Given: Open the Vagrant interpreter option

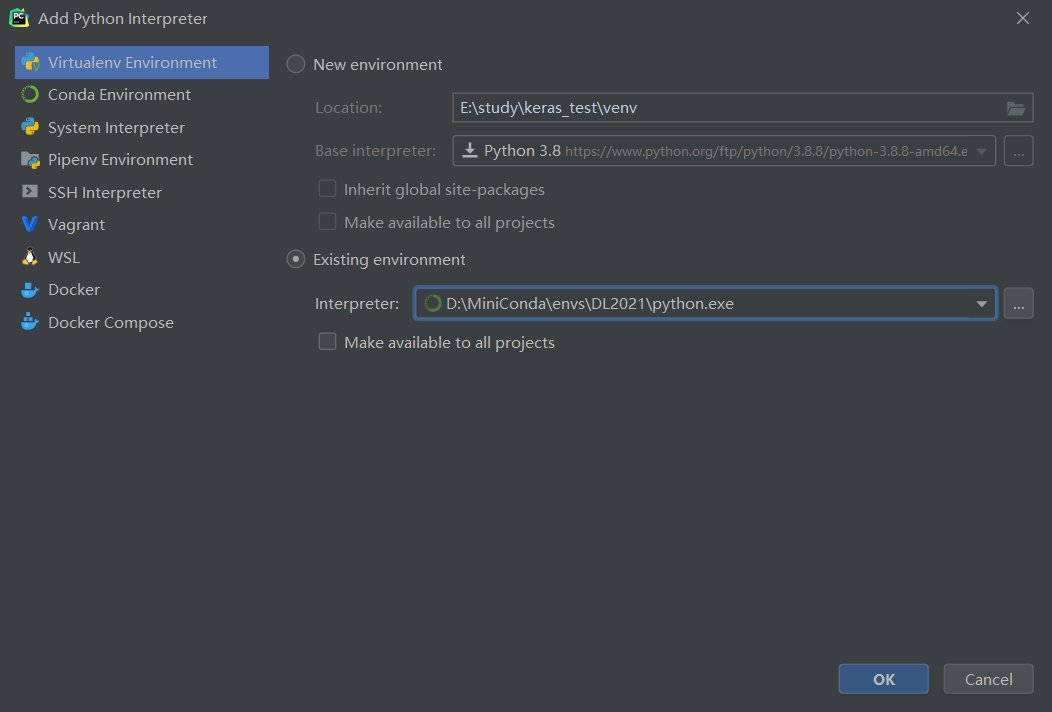Looking at the screenshot, I should click(142, 224).
